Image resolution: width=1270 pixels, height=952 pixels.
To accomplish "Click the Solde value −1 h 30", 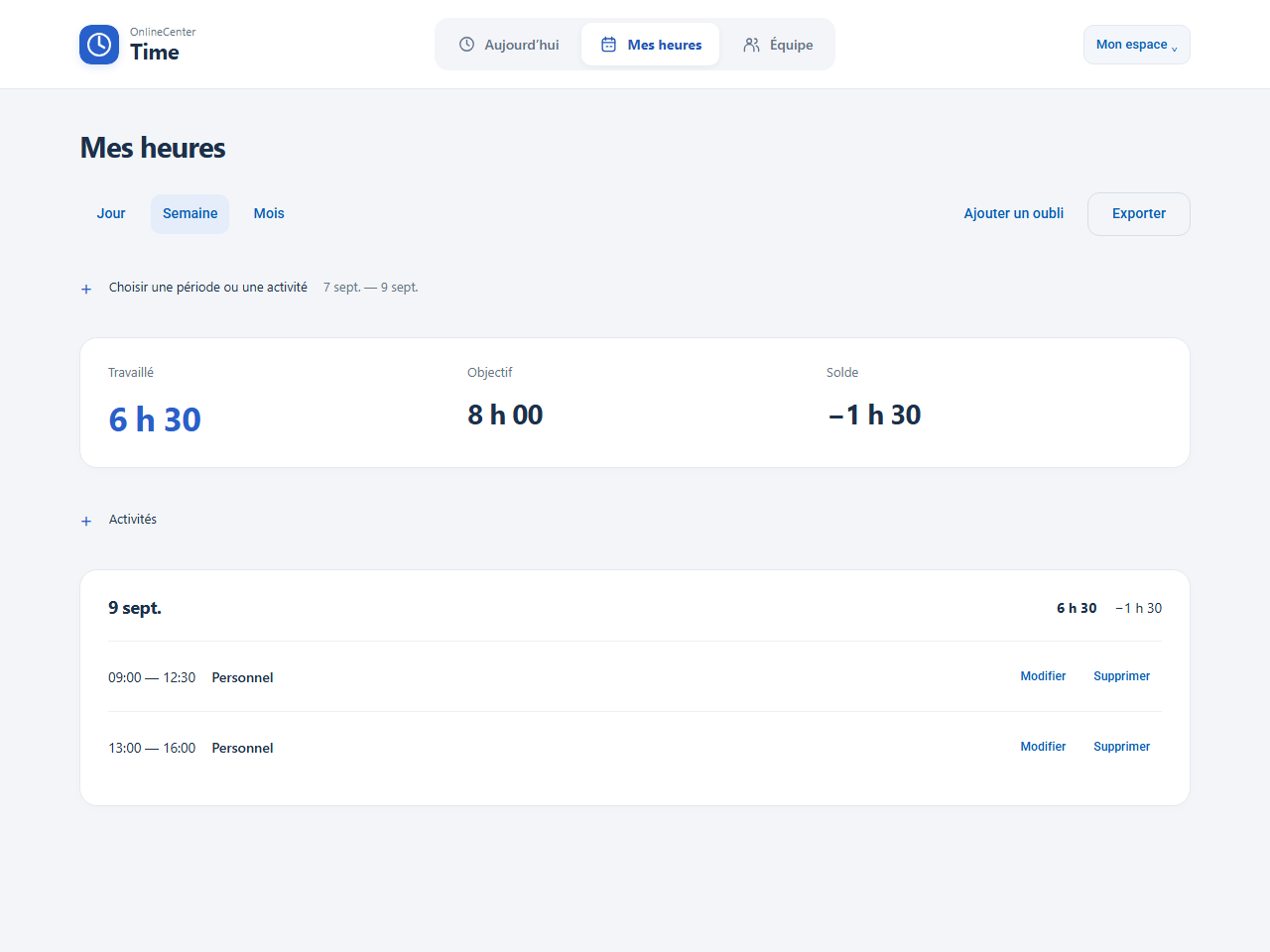I will point(874,415).
